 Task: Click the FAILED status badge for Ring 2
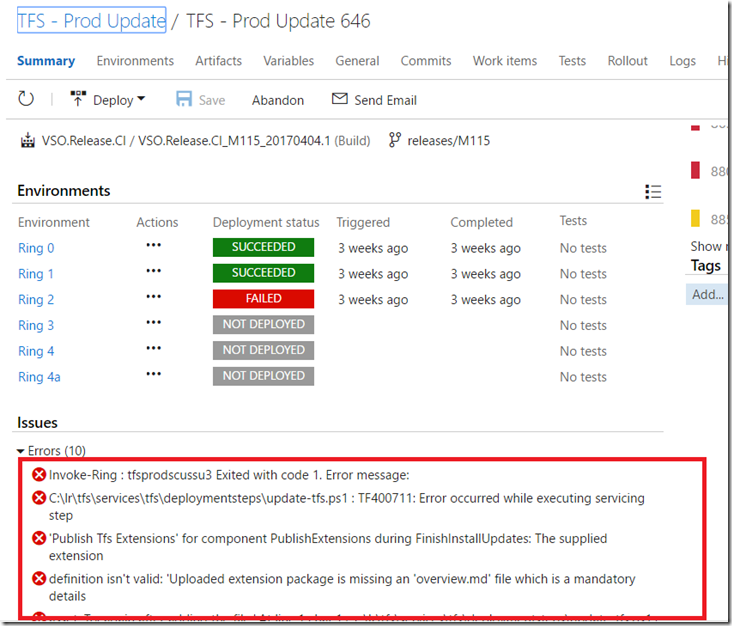coord(263,299)
